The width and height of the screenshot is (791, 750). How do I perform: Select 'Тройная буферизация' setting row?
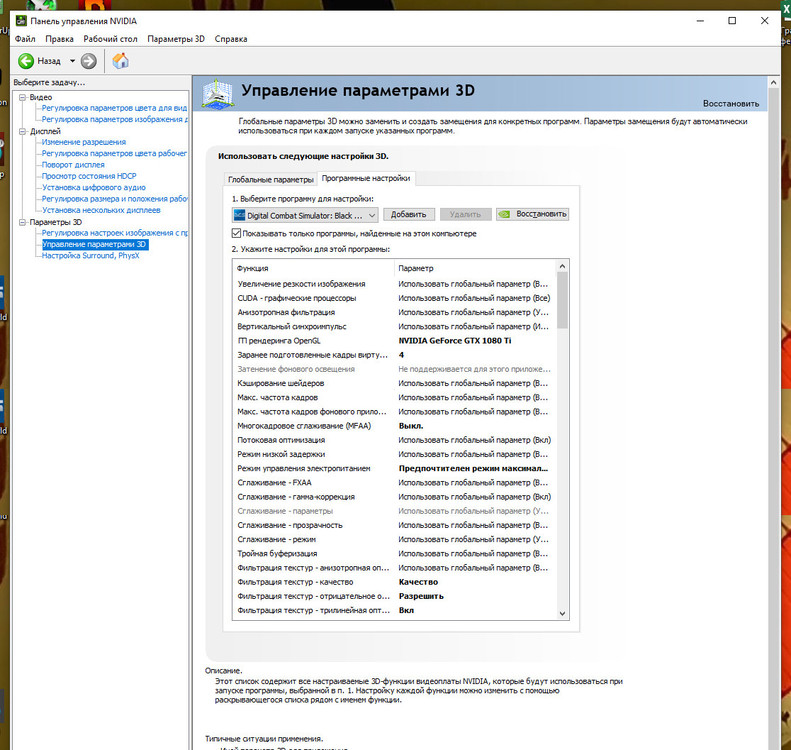pos(394,553)
